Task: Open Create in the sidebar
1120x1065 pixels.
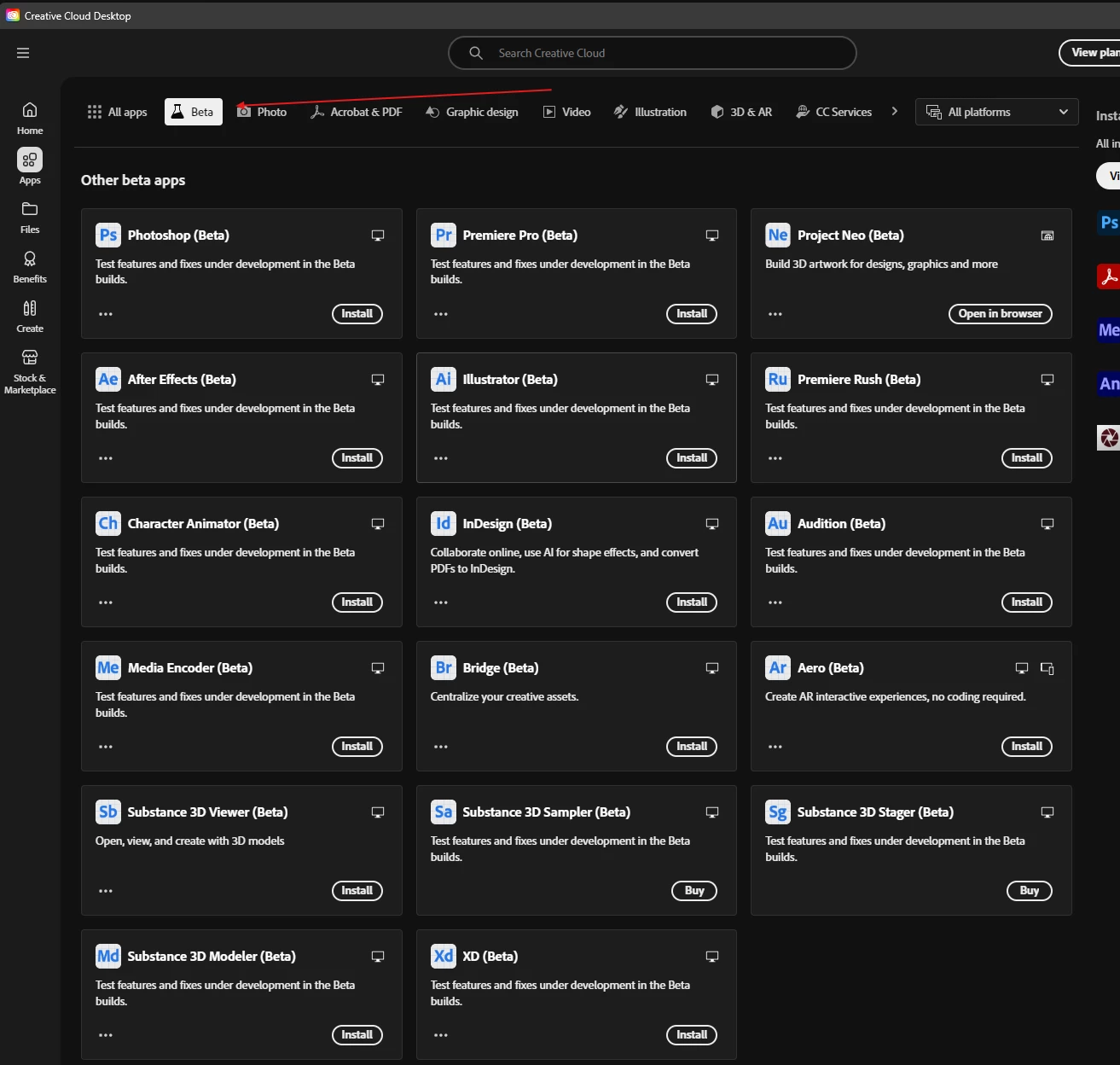Action: (x=30, y=317)
